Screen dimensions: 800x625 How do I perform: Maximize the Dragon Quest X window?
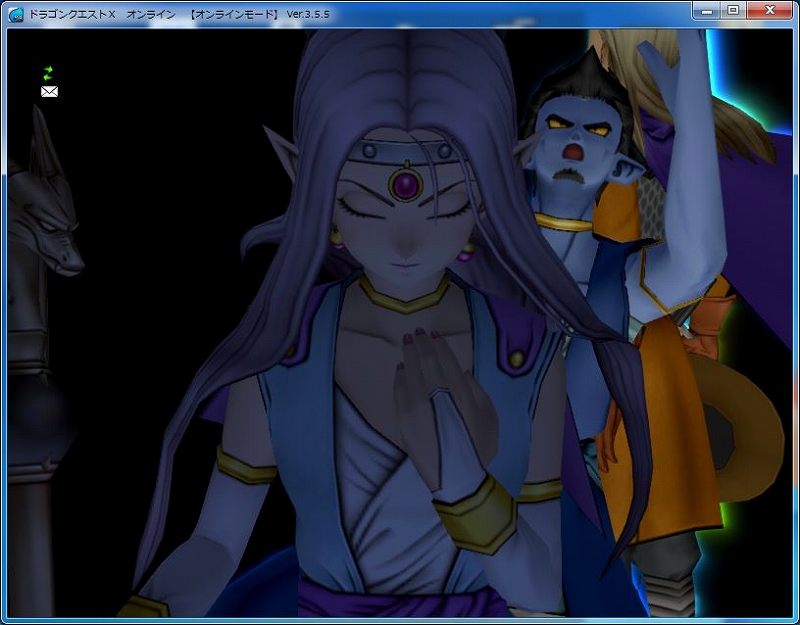point(733,11)
